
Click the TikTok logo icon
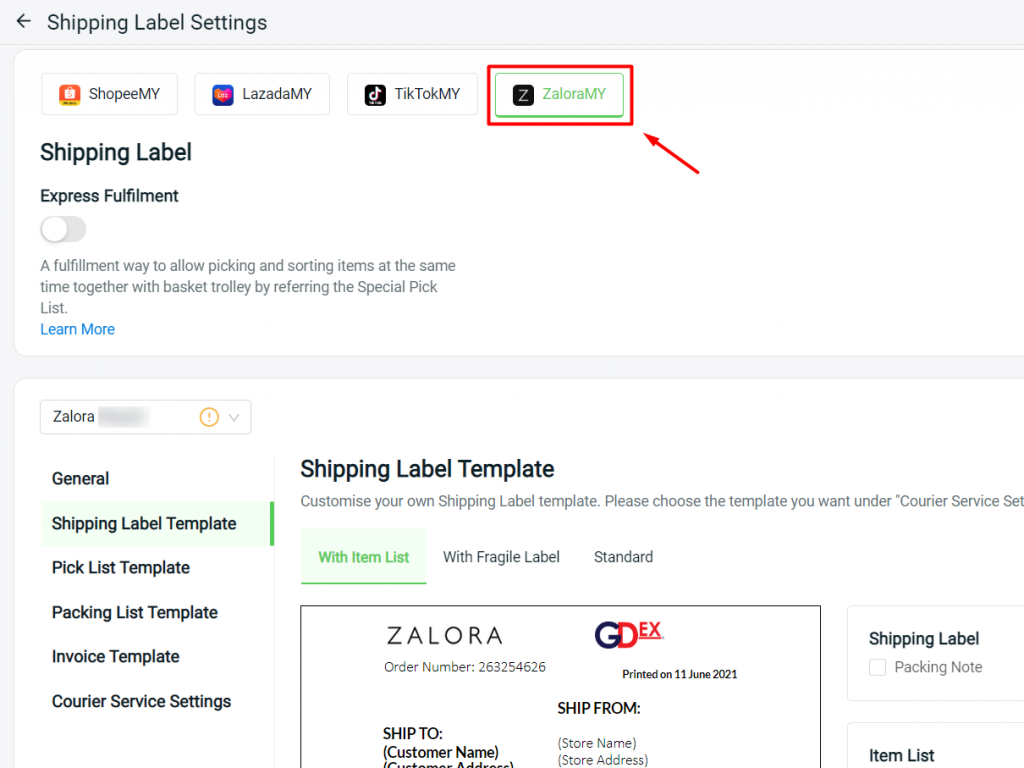pos(375,95)
